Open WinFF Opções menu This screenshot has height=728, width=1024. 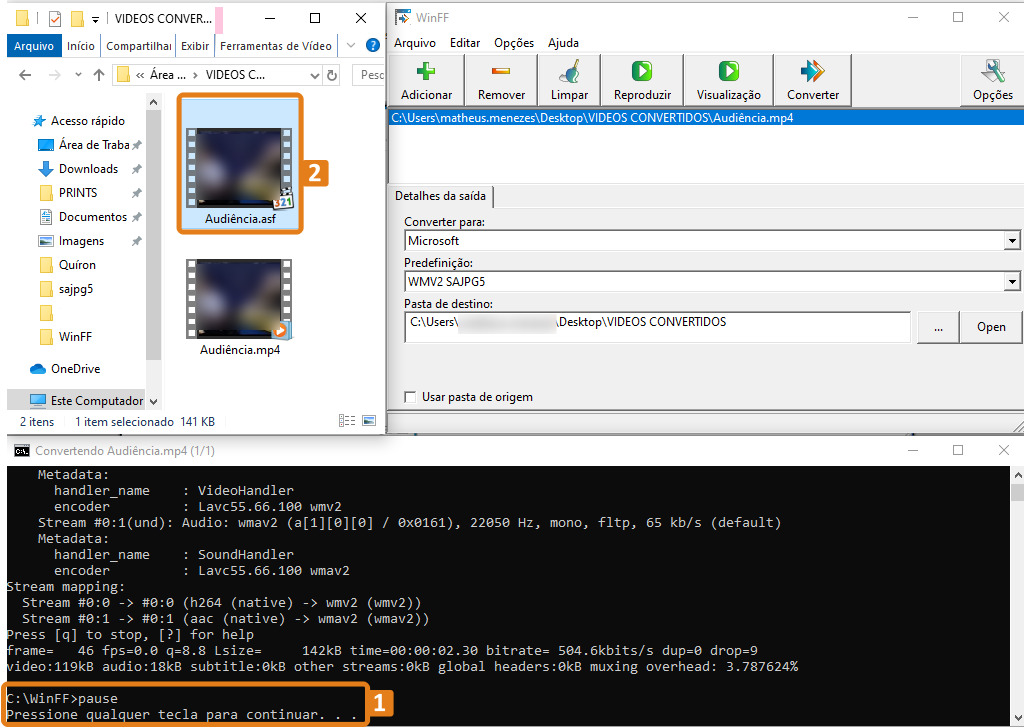[x=514, y=42]
